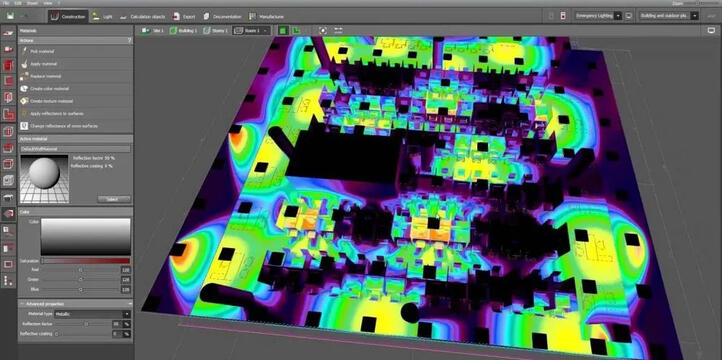Click the zoom to fit view icon
The width and height of the screenshot is (722, 360).
[323, 30]
